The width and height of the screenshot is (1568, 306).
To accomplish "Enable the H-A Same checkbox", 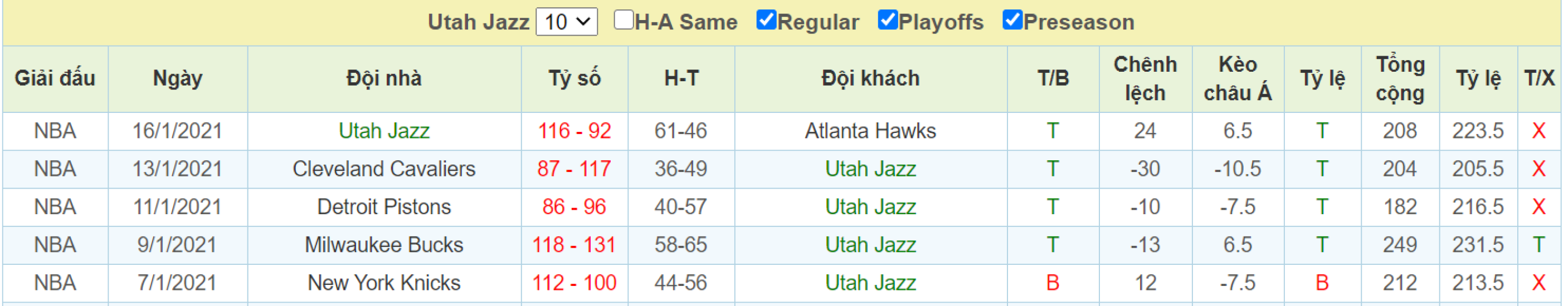I will 624,19.
